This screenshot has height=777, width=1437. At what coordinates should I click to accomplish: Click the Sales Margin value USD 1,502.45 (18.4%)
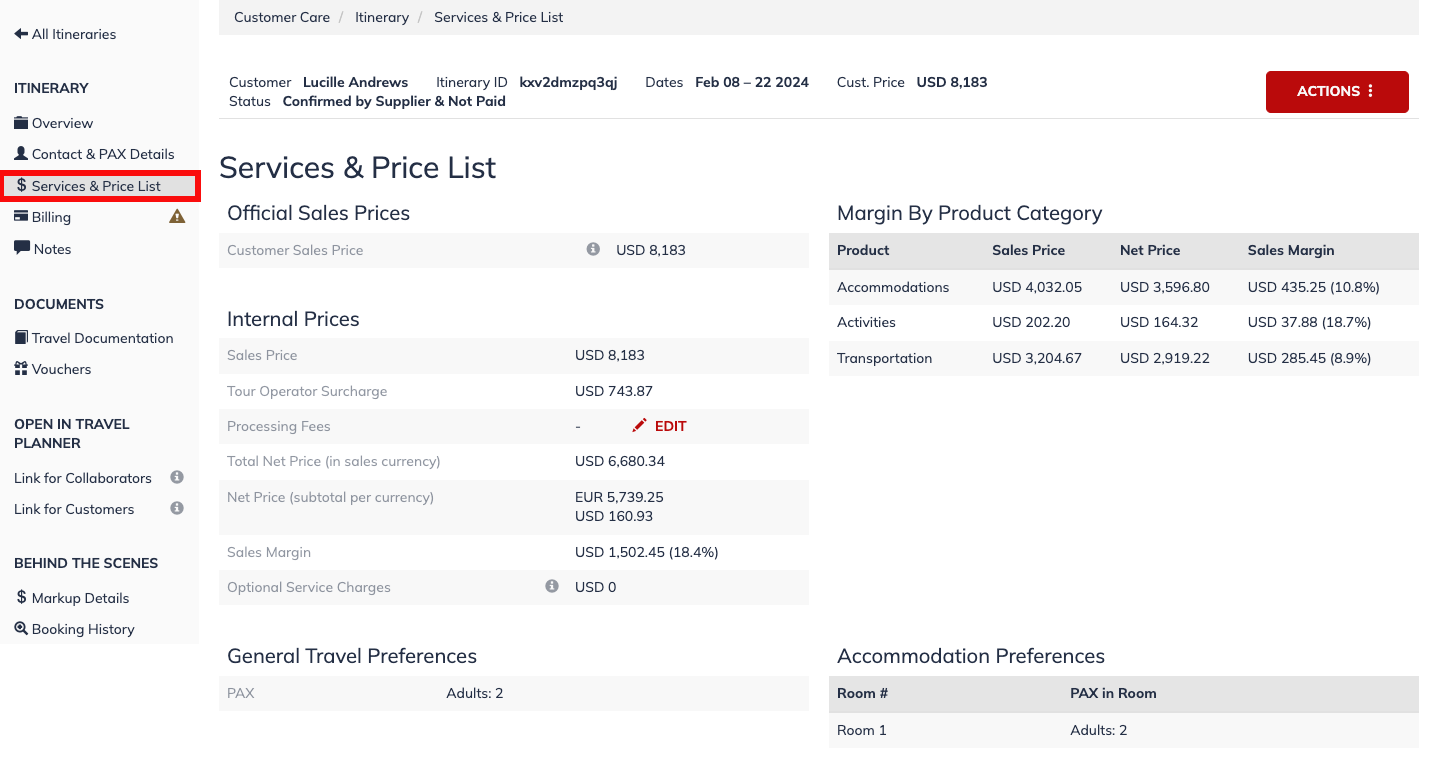647,552
